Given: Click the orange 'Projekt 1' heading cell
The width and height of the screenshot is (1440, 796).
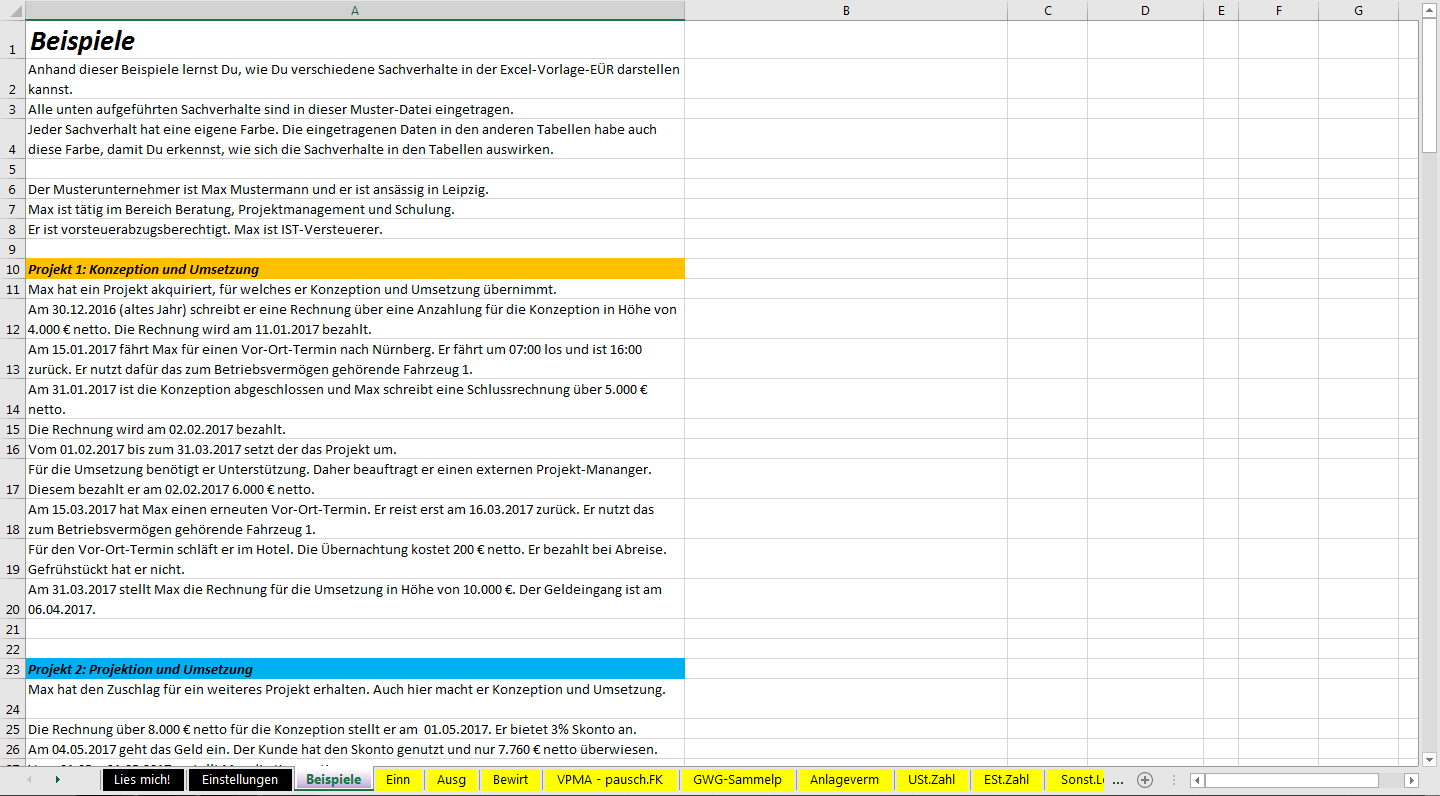Looking at the screenshot, I should point(355,269).
